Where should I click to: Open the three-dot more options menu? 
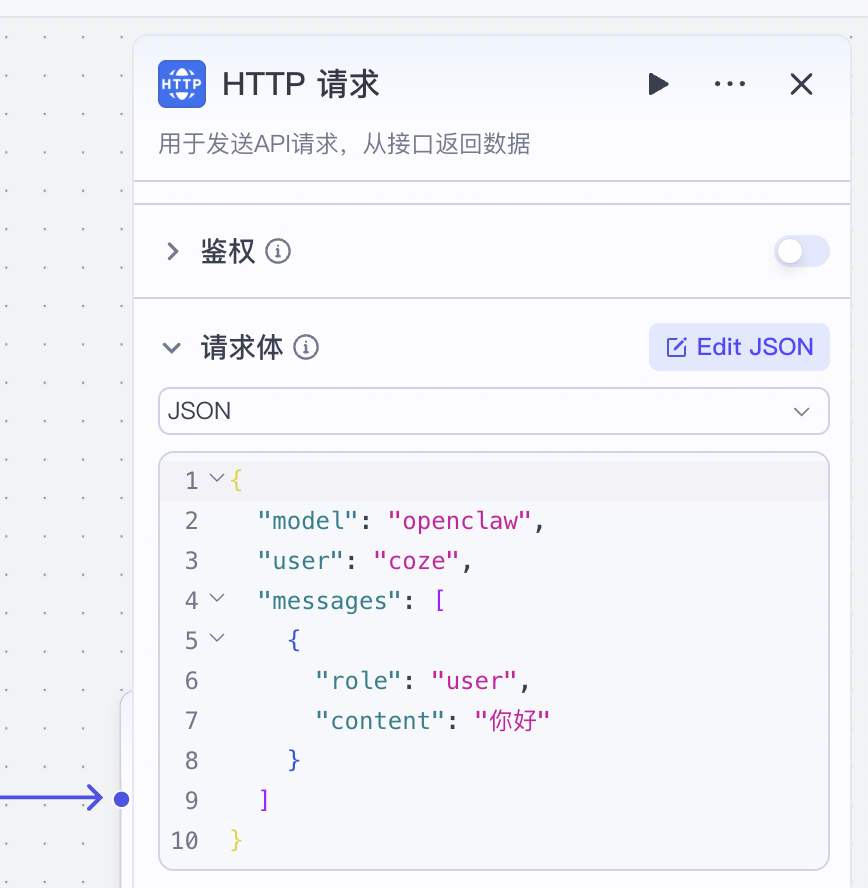730,84
